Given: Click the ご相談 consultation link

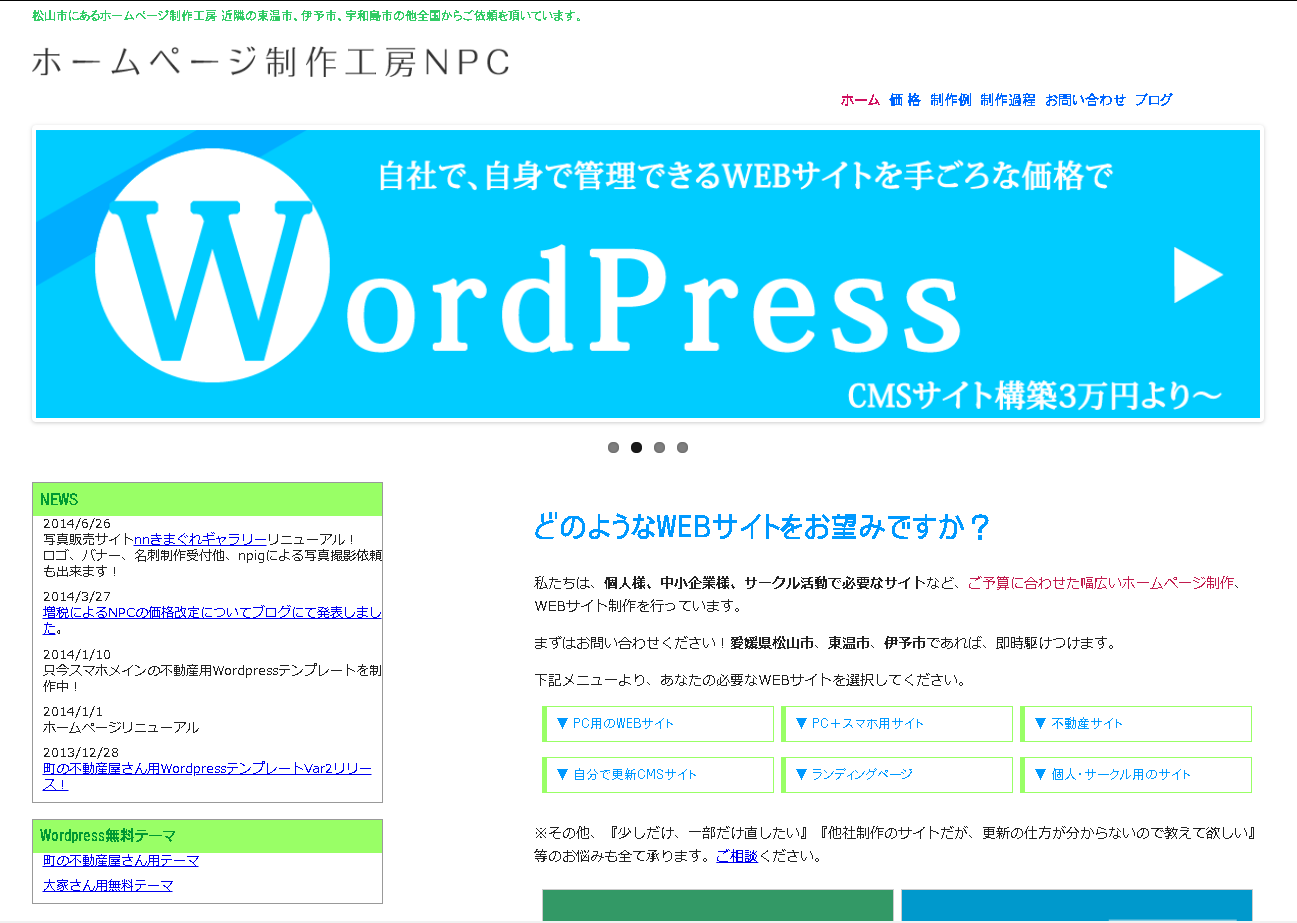Looking at the screenshot, I should pyautogui.click(x=736, y=856).
